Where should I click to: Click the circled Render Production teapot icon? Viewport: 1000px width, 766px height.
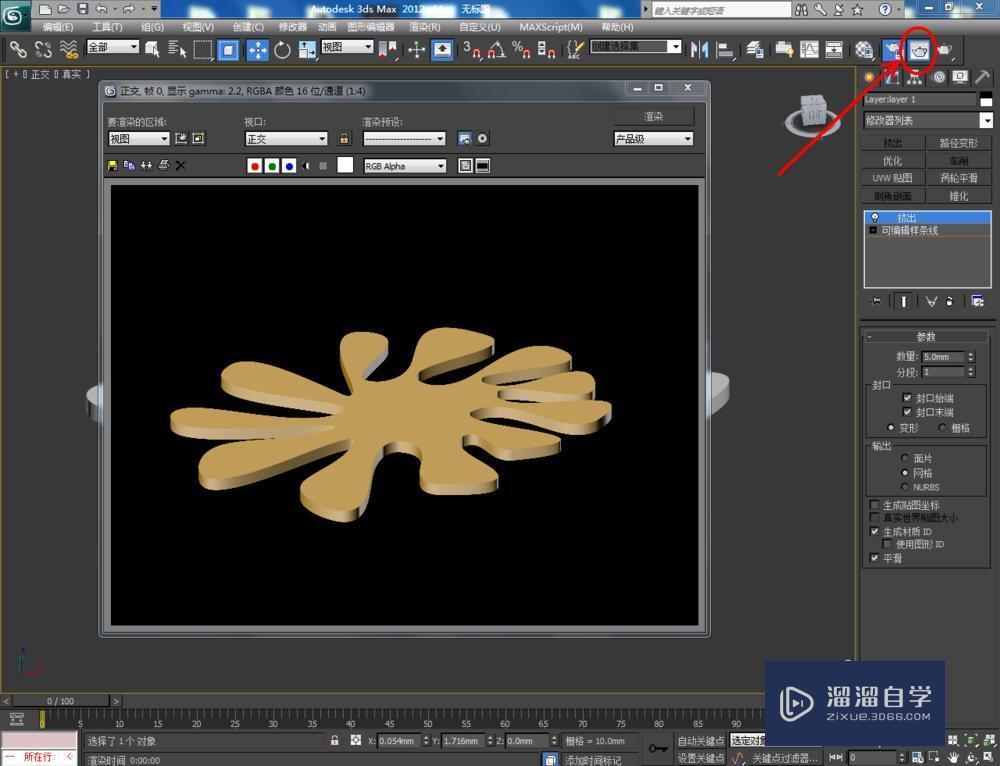point(918,48)
